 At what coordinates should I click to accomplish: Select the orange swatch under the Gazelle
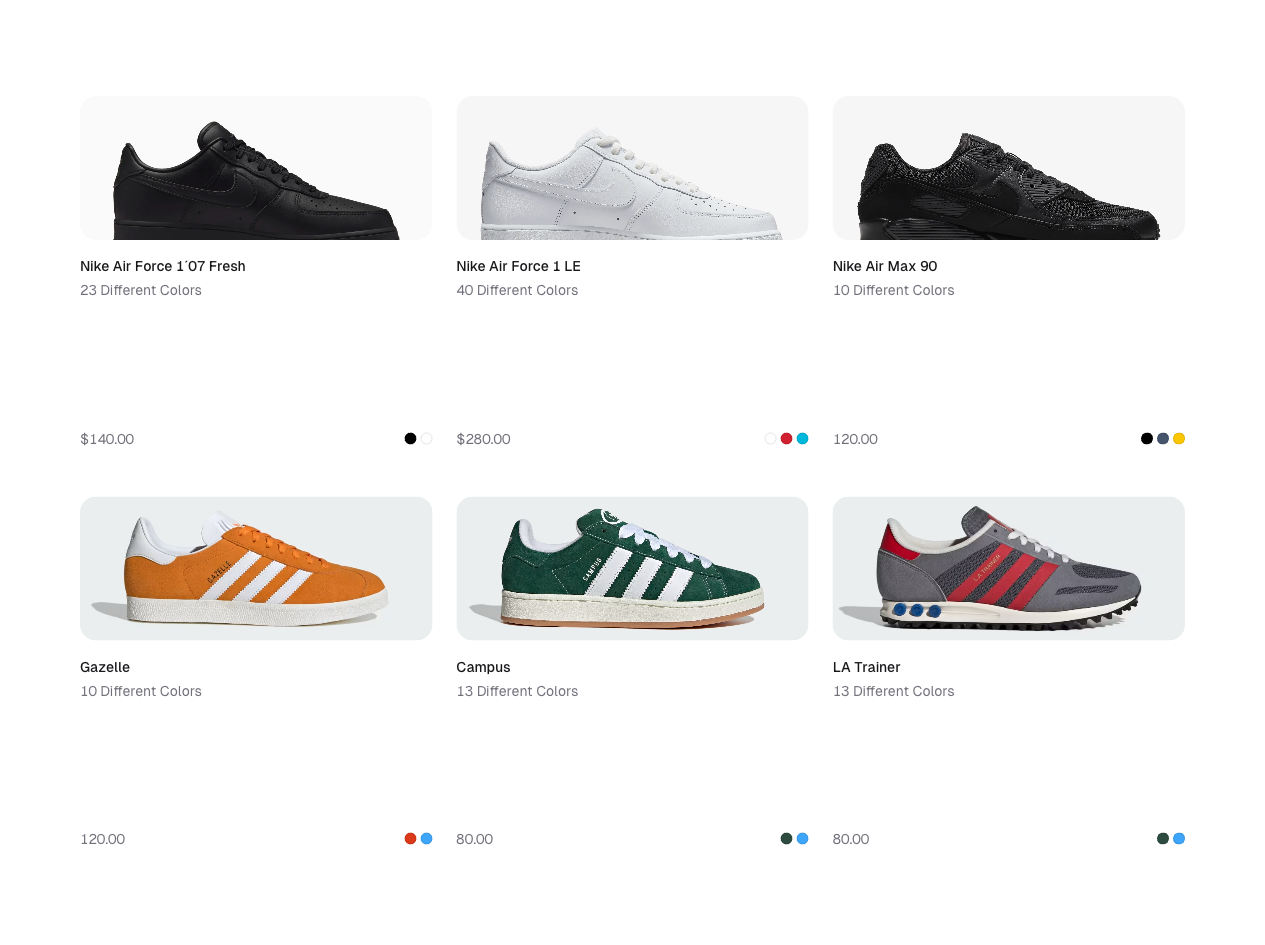tap(409, 838)
